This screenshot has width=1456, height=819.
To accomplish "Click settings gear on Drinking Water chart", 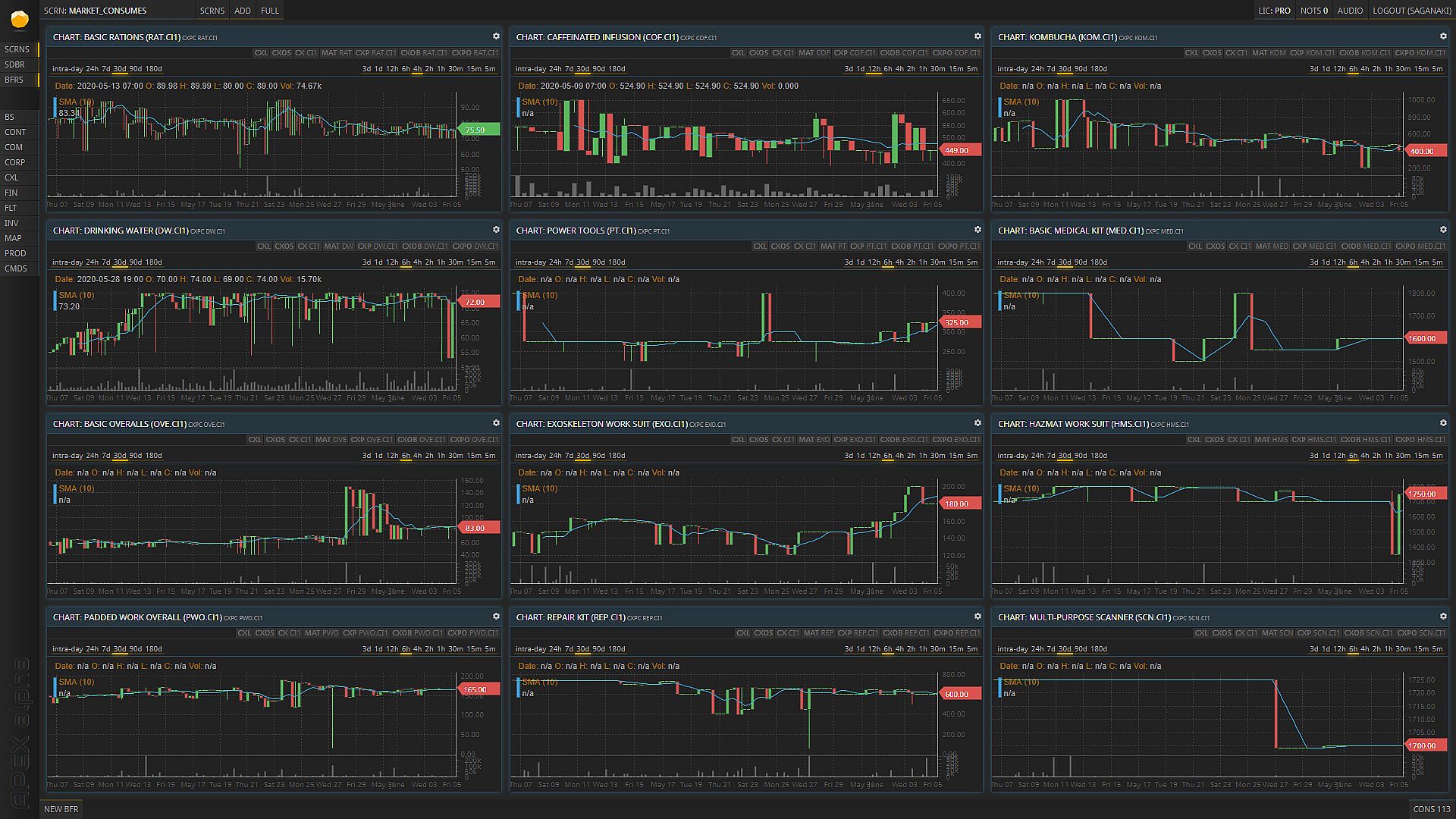I will tap(496, 230).
